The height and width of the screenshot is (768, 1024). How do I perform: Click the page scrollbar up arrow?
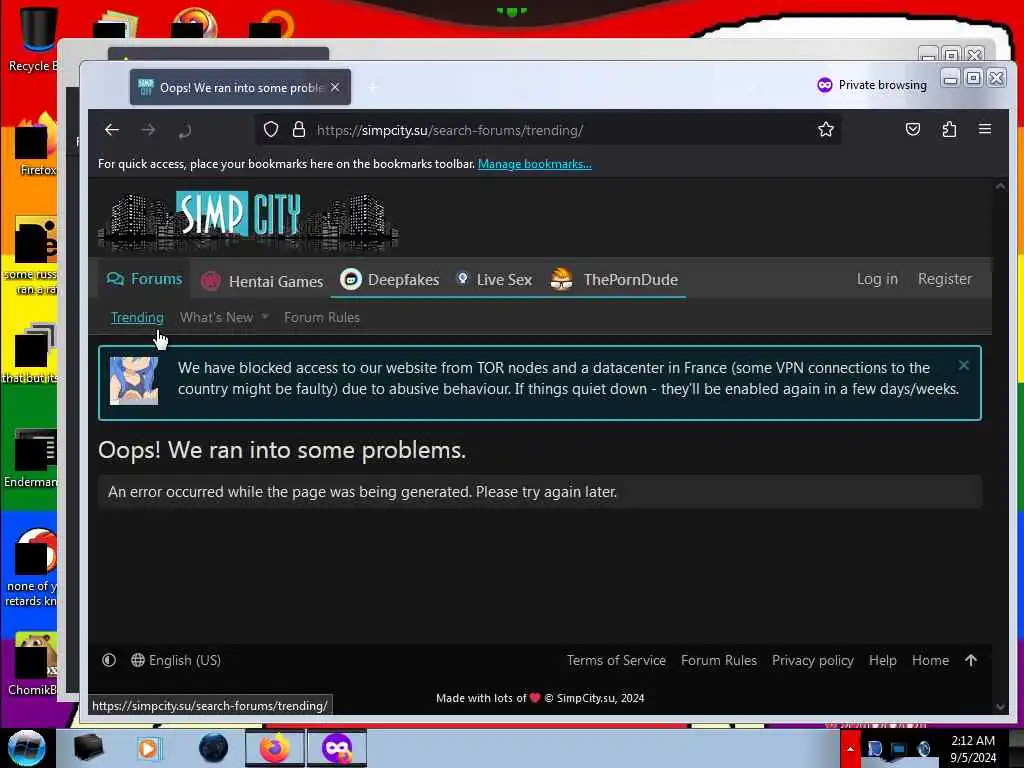coord(1000,186)
